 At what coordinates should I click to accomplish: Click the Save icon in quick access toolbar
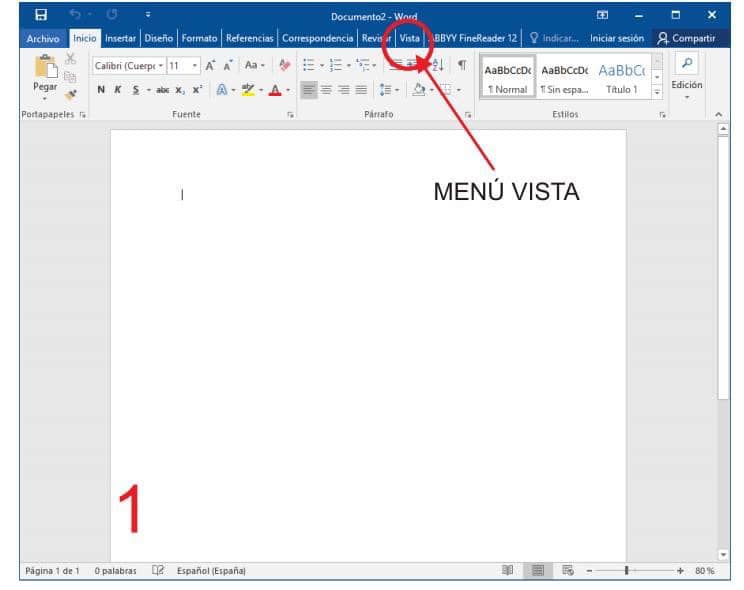[41, 15]
